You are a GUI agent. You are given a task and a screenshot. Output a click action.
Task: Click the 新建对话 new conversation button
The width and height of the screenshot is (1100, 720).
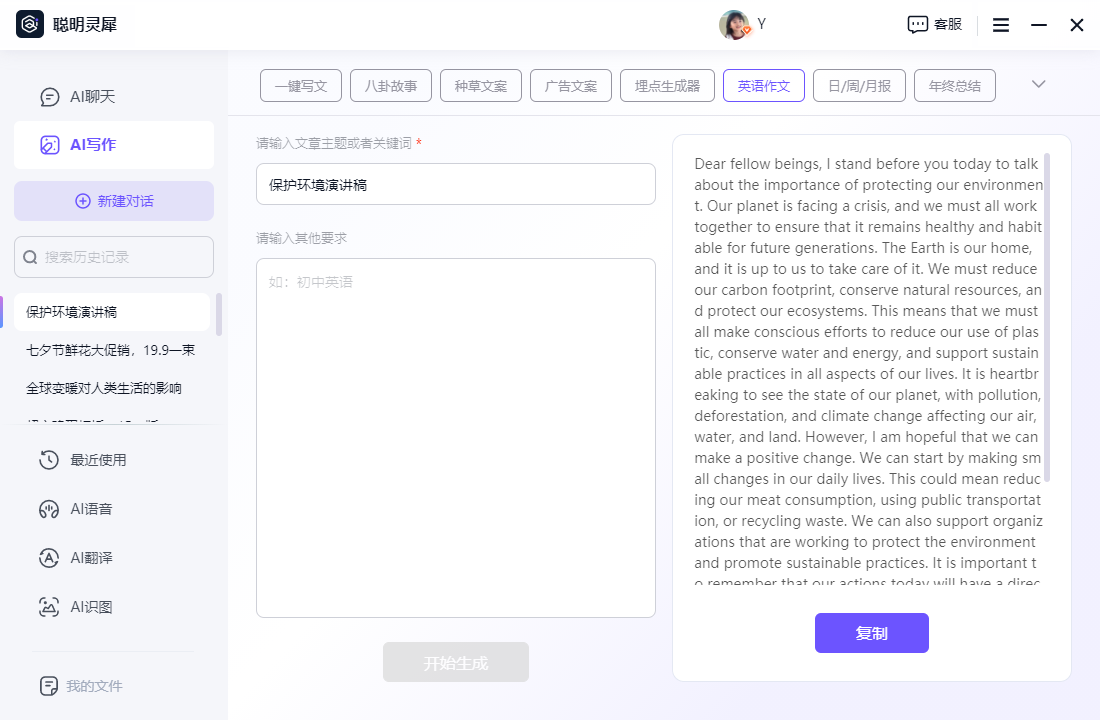114,201
